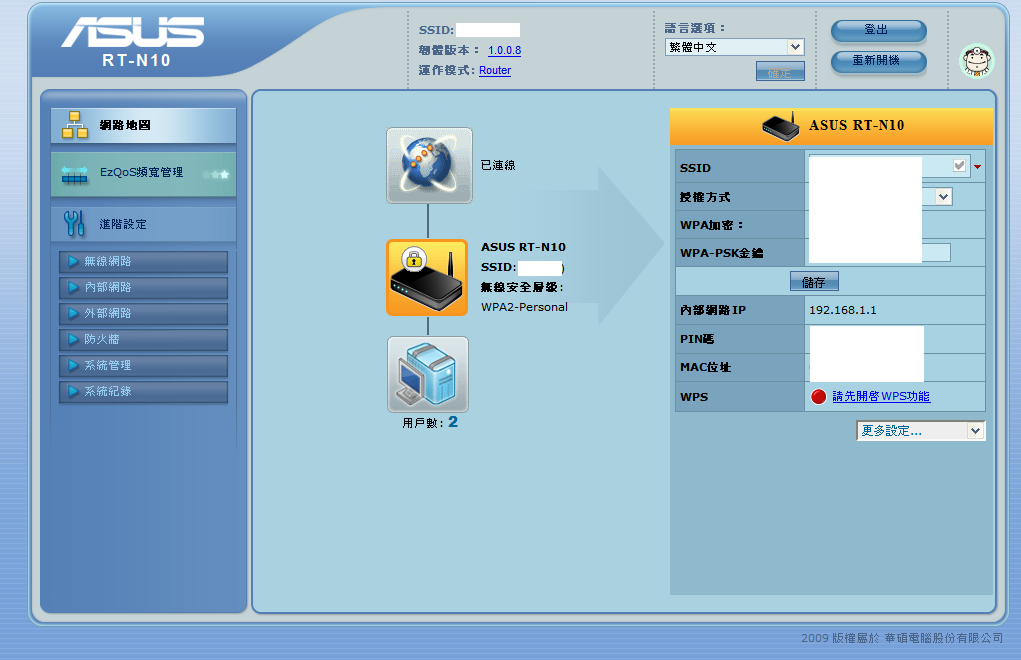Viewport: 1021px width, 660px height.
Task: Click the WPA加密 label
Action: coord(712,225)
